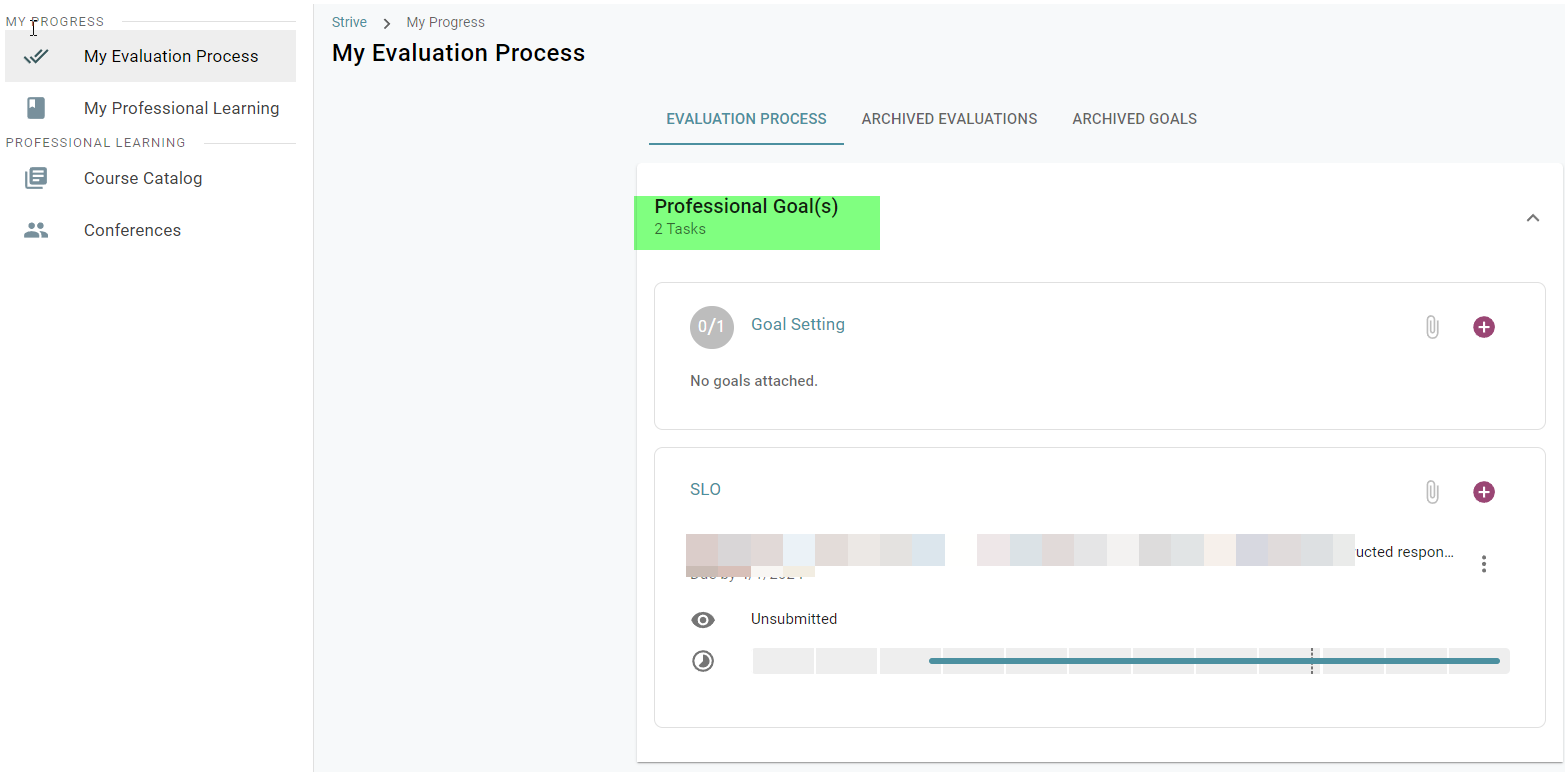Image resolution: width=1565 pixels, height=772 pixels.
Task: Click the Course Catalog library icon
Action: (36, 178)
